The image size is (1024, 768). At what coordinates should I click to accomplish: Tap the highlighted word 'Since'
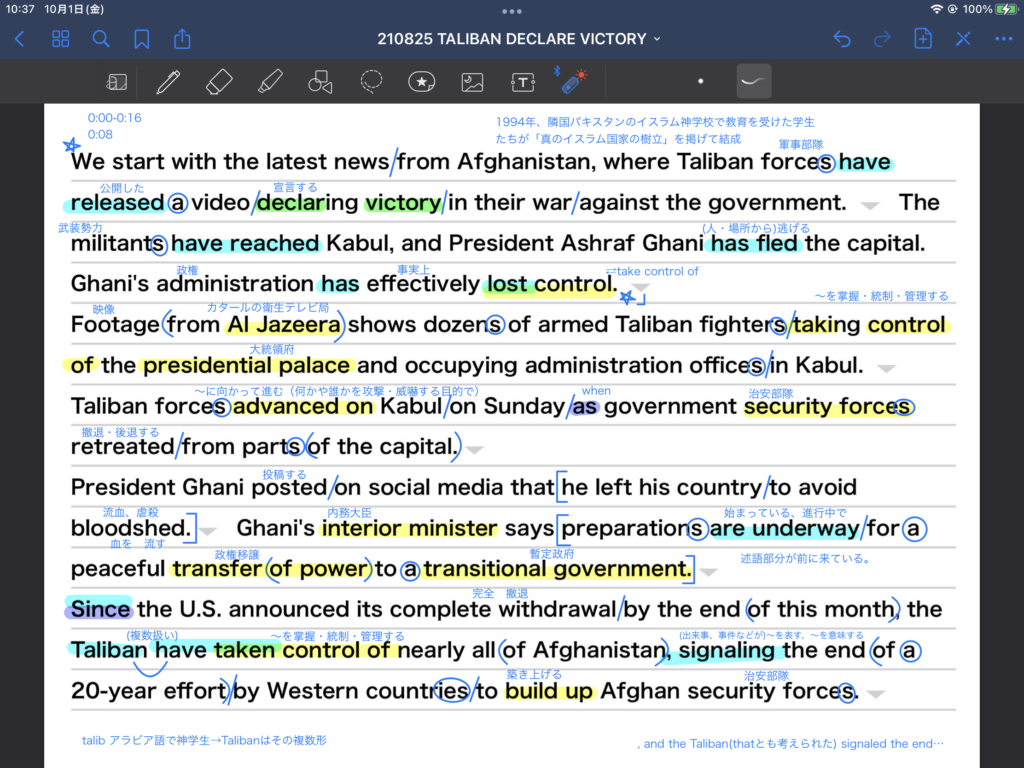(x=100, y=609)
